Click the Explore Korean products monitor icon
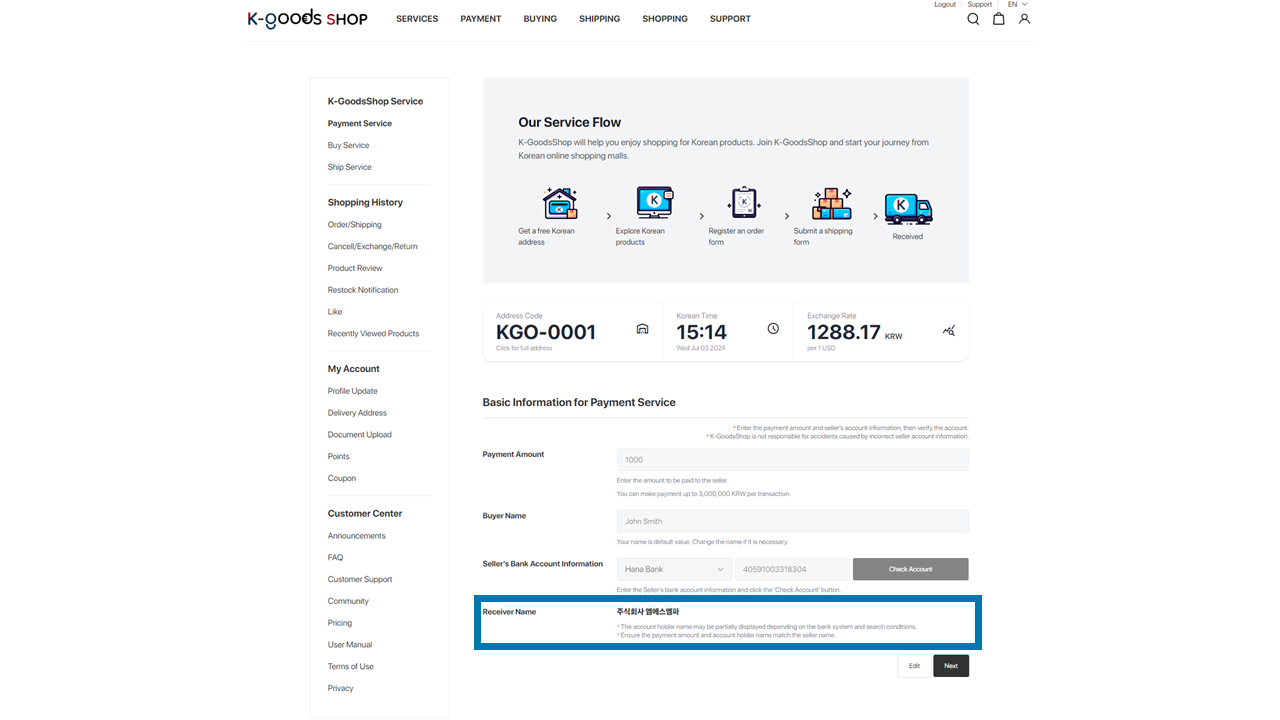1280x720 pixels. click(655, 203)
